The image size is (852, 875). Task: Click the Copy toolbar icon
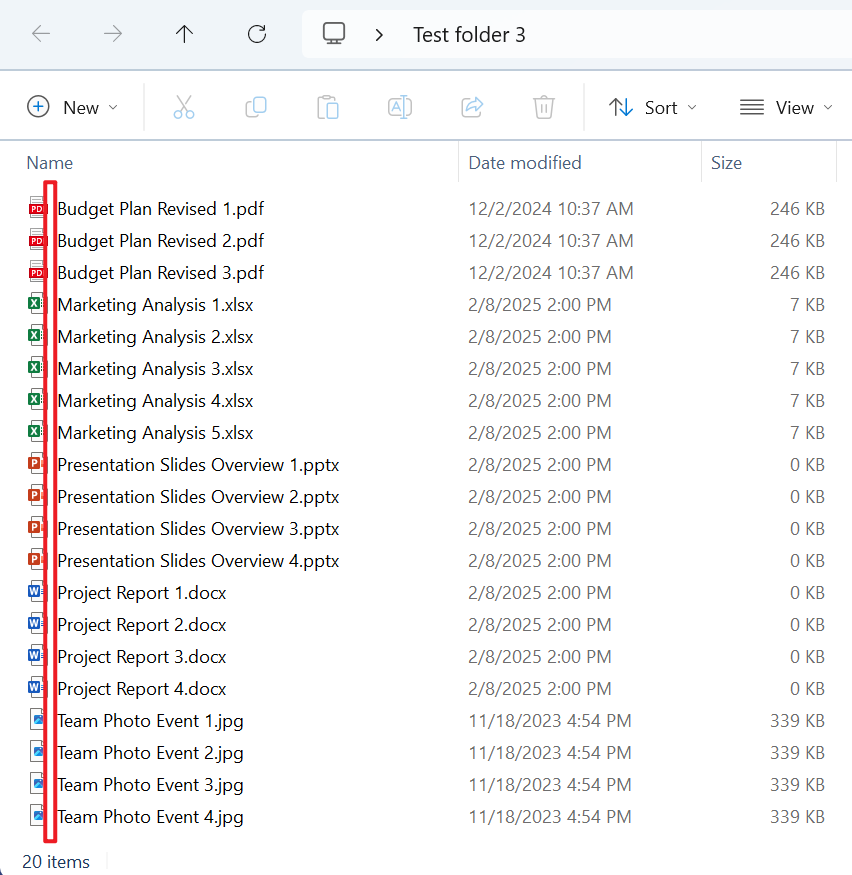pos(256,107)
